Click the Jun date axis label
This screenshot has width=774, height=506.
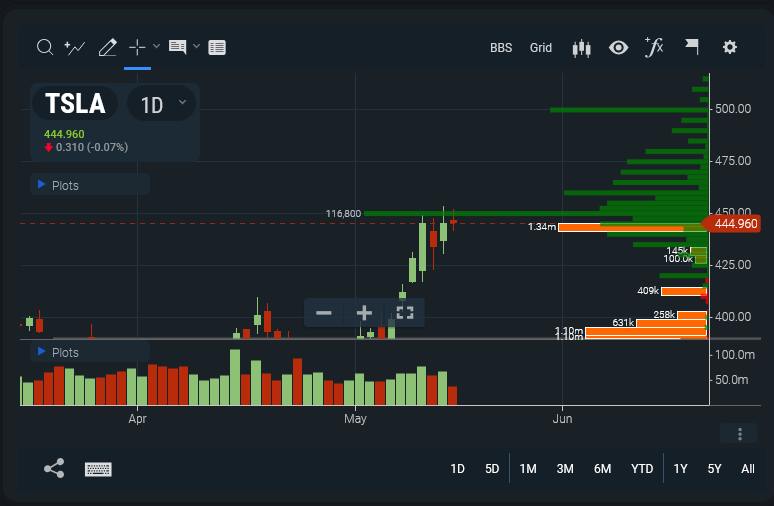click(x=562, y=419)
